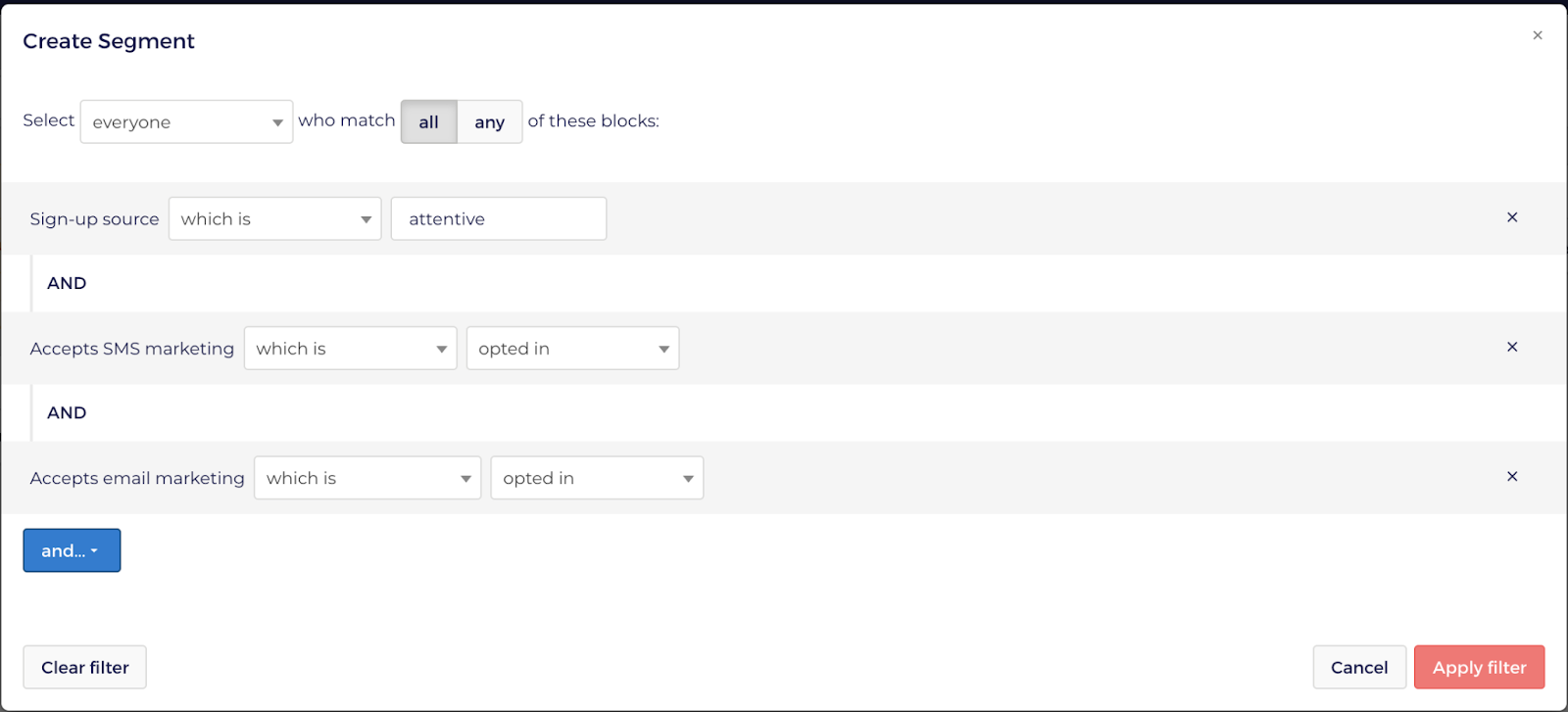Toggle match to 'any' blocks
Viewport: 1568px width, 712px height.
490,121
